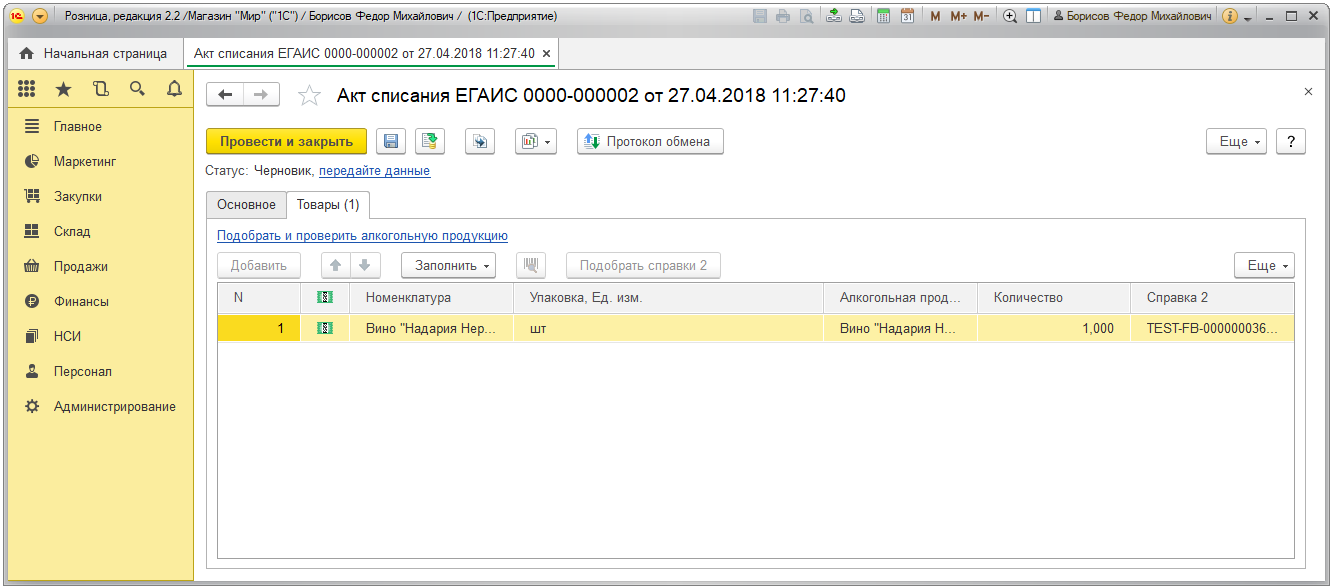Select the TEST-FB-000000036... cell
The height and width of the screenshot is (587, 1332).
tap(1213, 329)
